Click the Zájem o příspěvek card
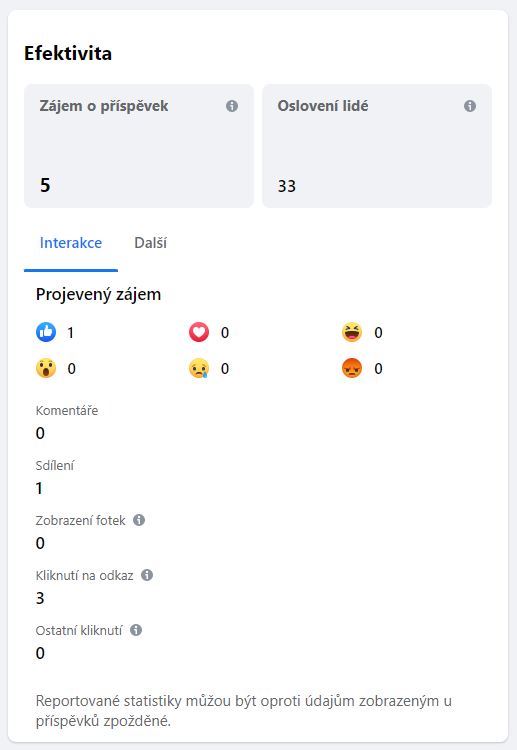The width and height of the screenshot is (517, 750). point(139,146)
